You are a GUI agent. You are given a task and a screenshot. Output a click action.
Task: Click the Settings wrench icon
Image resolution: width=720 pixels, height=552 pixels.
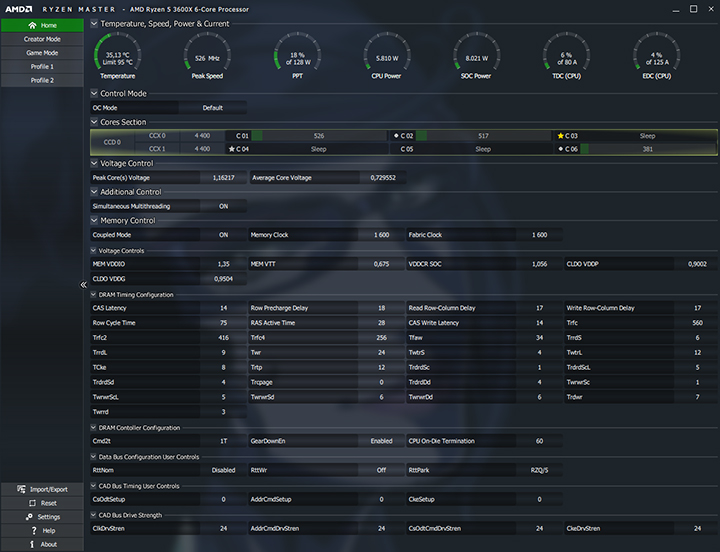coord(29,517)
